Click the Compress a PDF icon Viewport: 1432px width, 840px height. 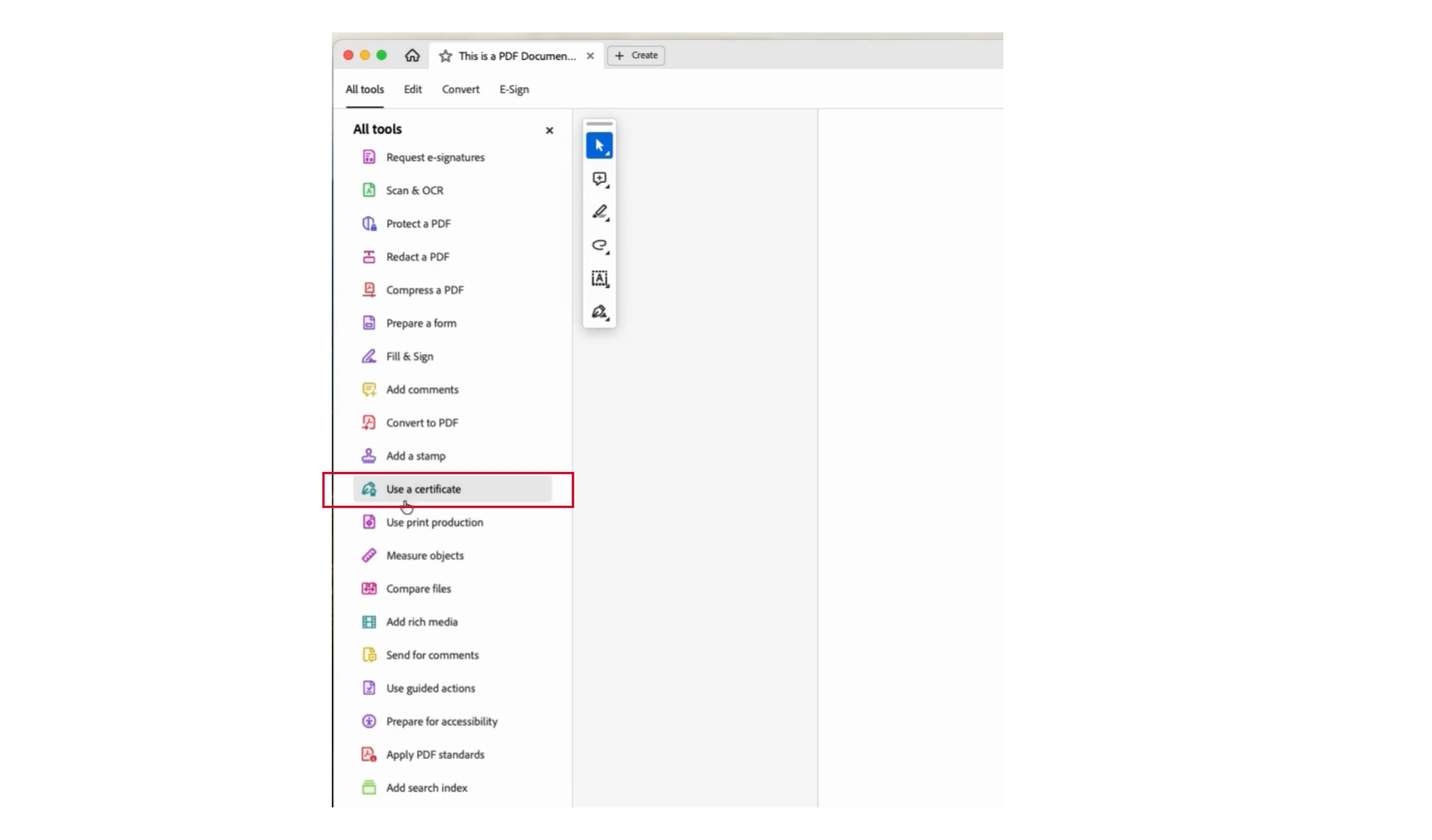pos(369,290)
